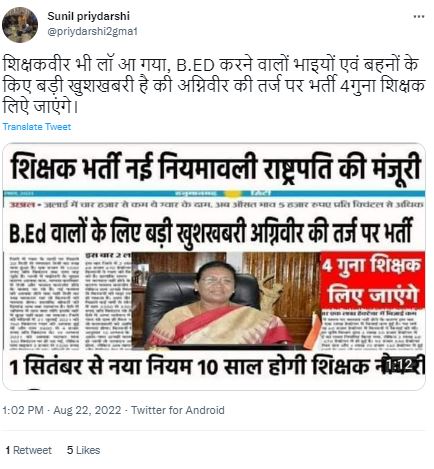Select the blue newspaper masthead strip in the thumbnail

[214, 193]
